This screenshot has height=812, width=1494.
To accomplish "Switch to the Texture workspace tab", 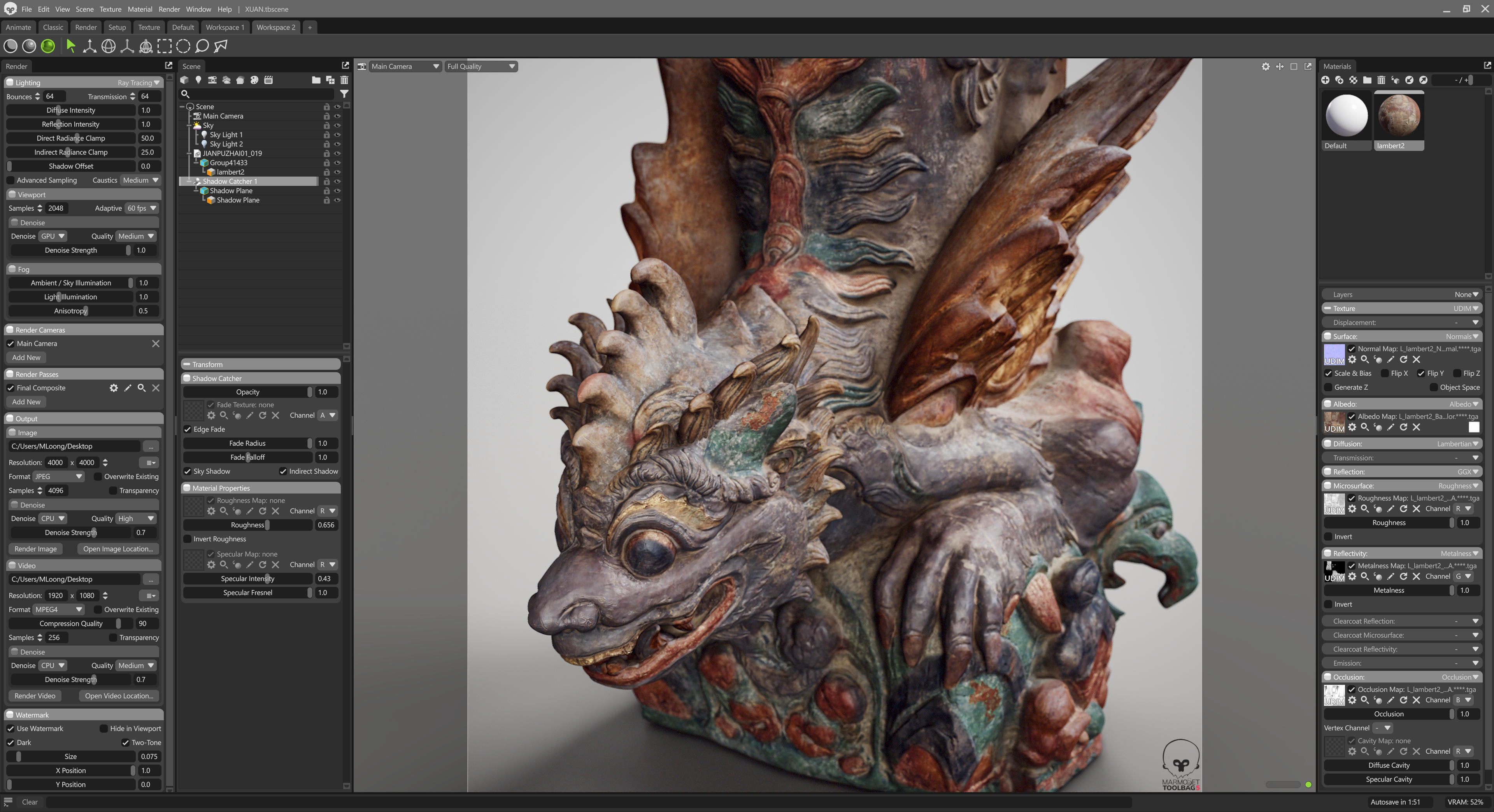I will point(149,27).
